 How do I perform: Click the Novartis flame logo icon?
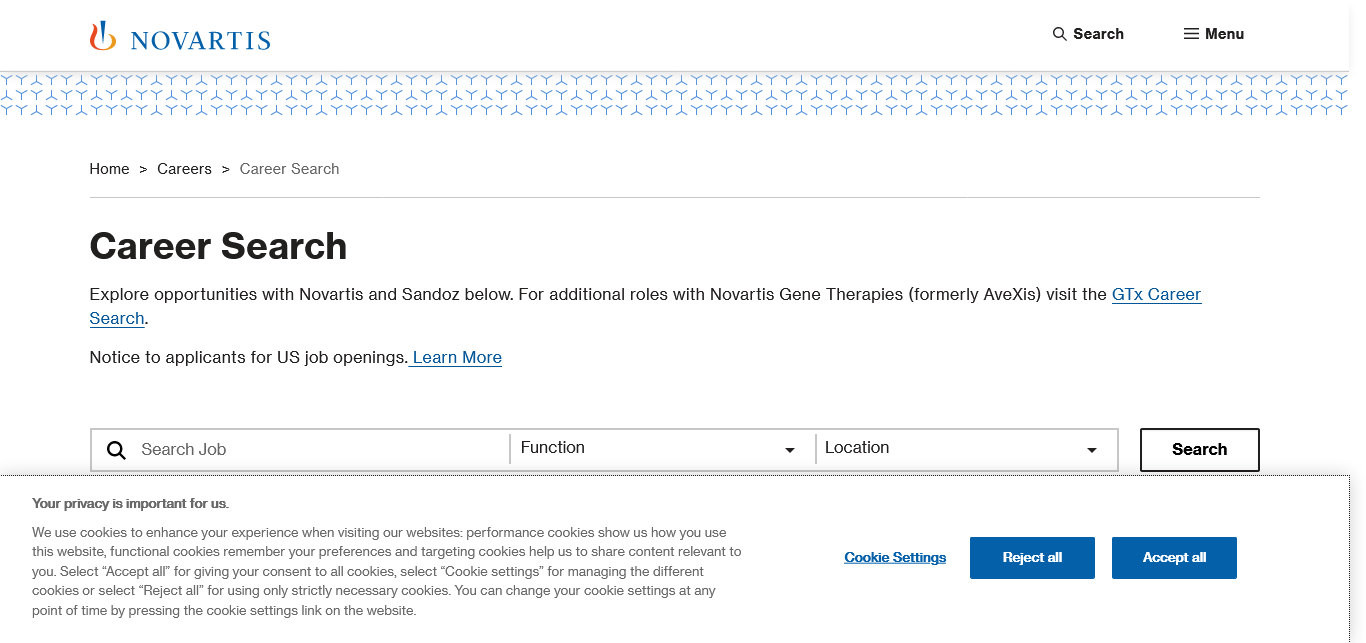[x=103, y=36]
